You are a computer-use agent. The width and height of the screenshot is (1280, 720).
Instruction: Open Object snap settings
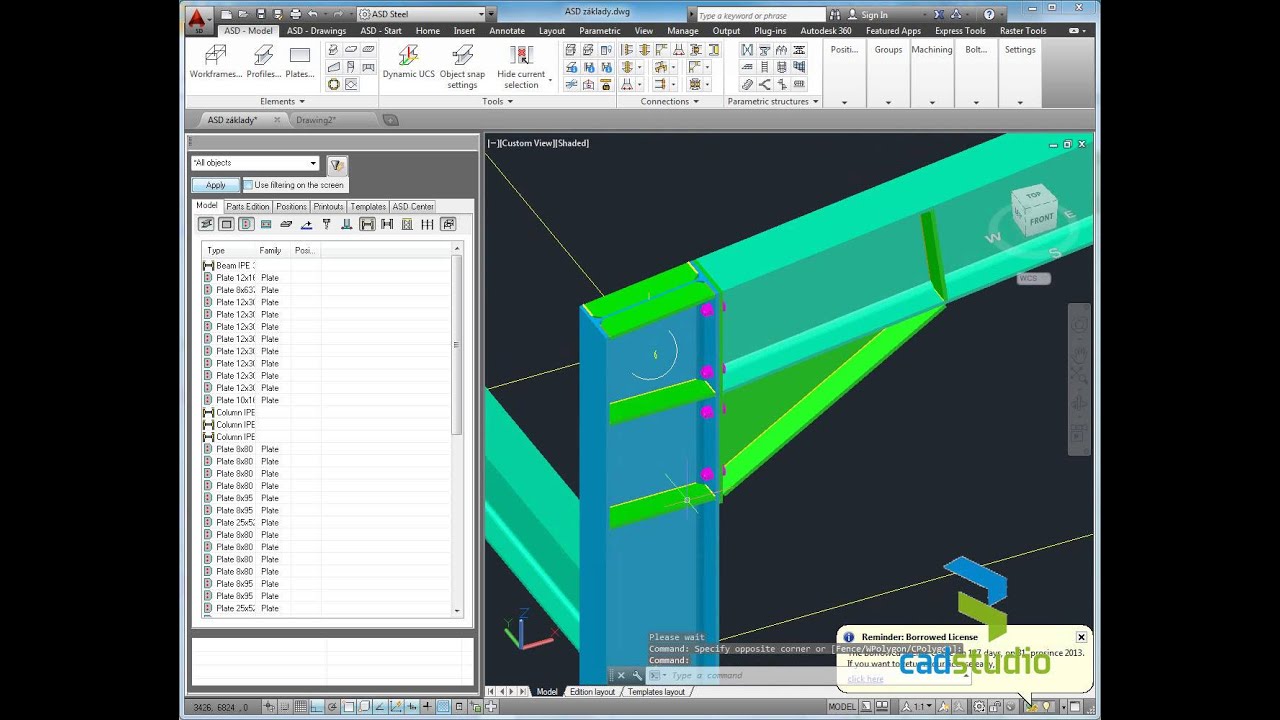[462, 66]
